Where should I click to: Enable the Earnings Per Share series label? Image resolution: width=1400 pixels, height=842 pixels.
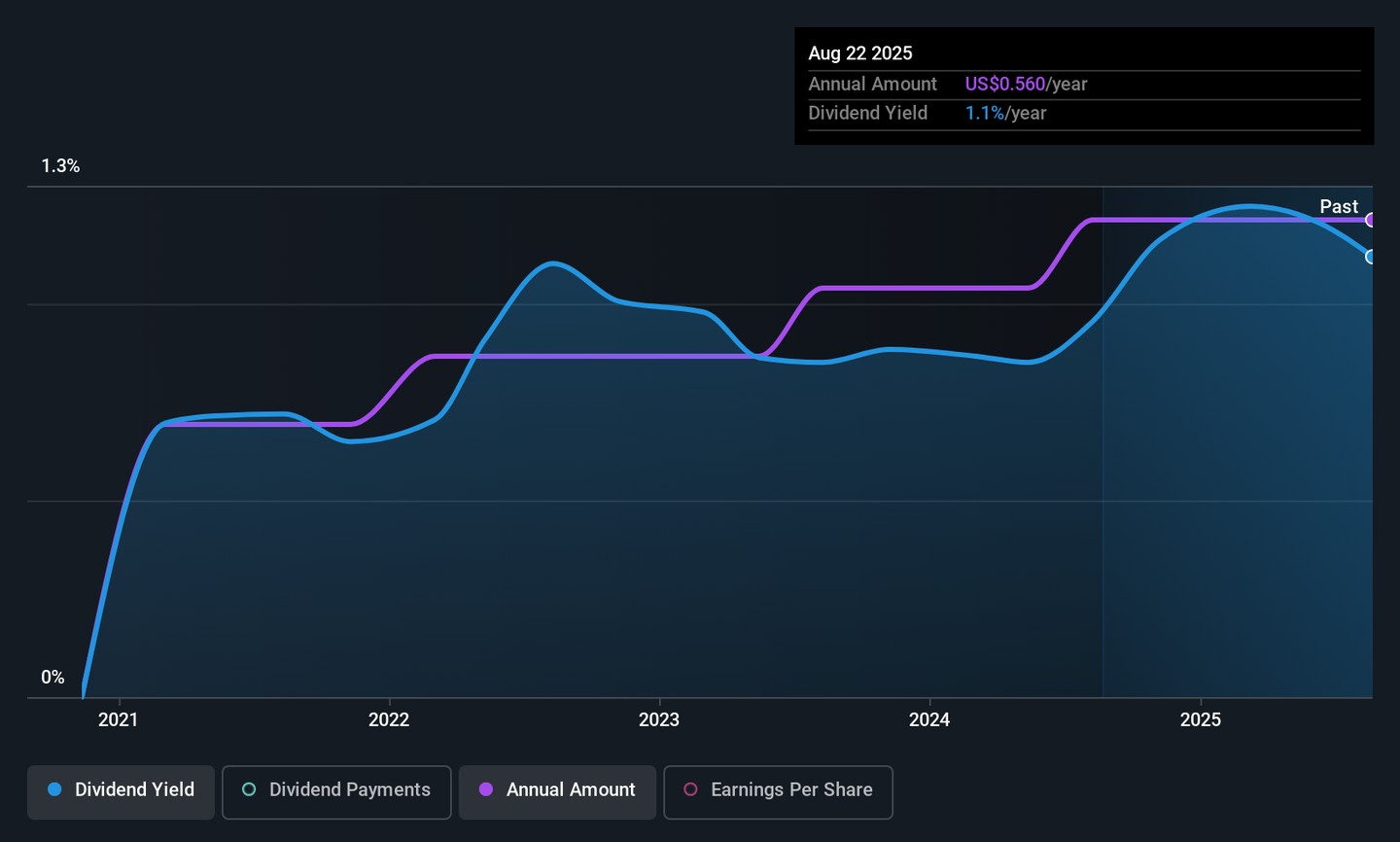[x=790, y=789]
